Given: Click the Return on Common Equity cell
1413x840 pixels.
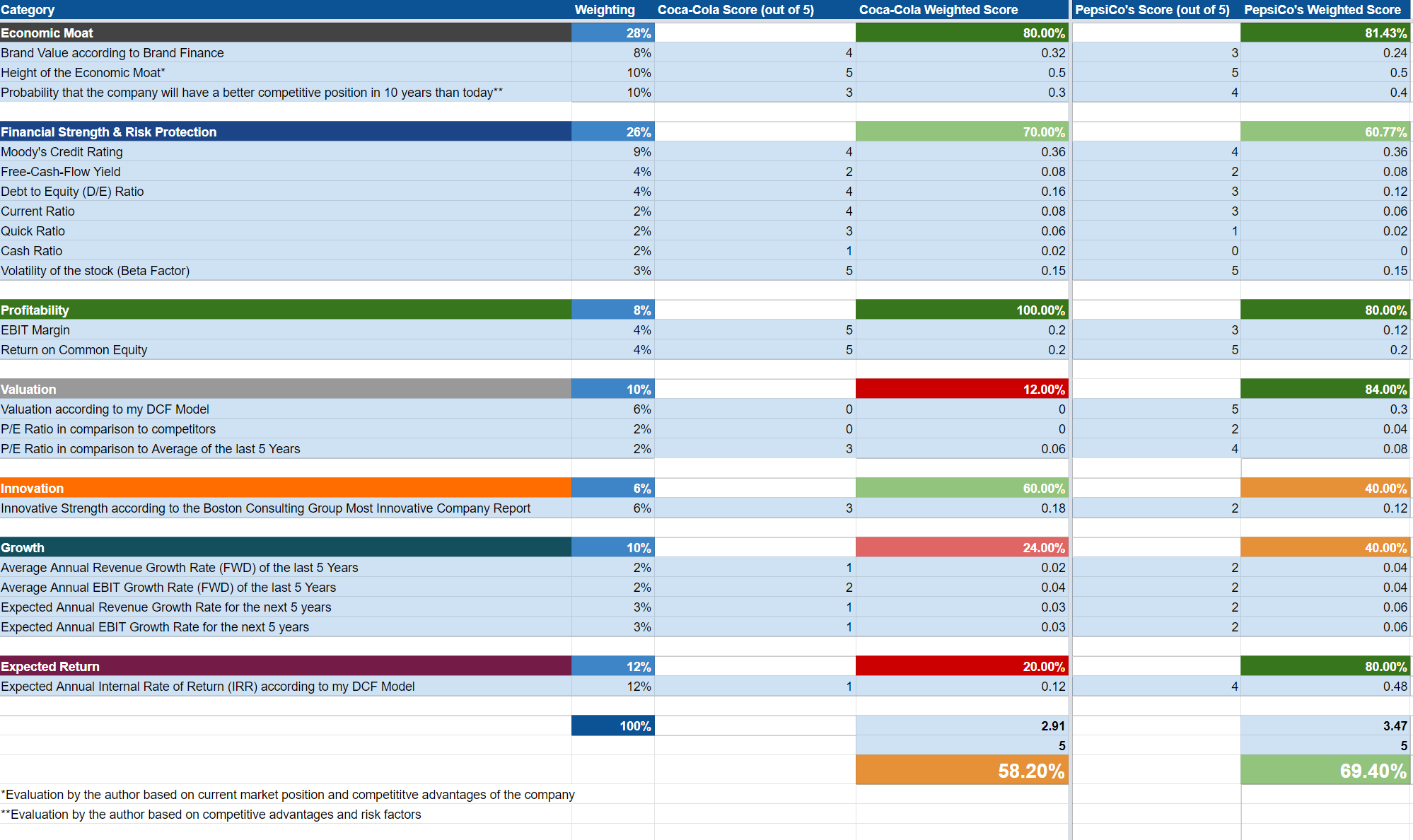Looking at the screenshot, I should (x=286, y=349).
